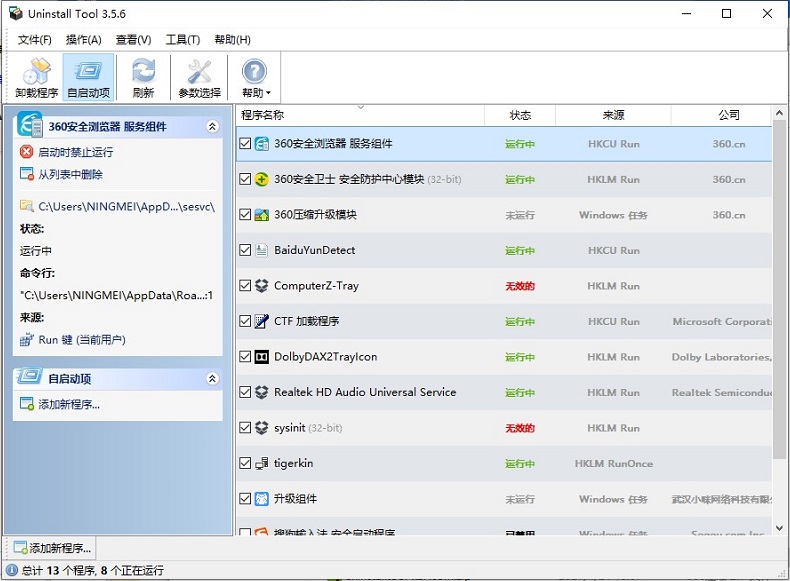Click the status bar info icon

click(12, 570)
